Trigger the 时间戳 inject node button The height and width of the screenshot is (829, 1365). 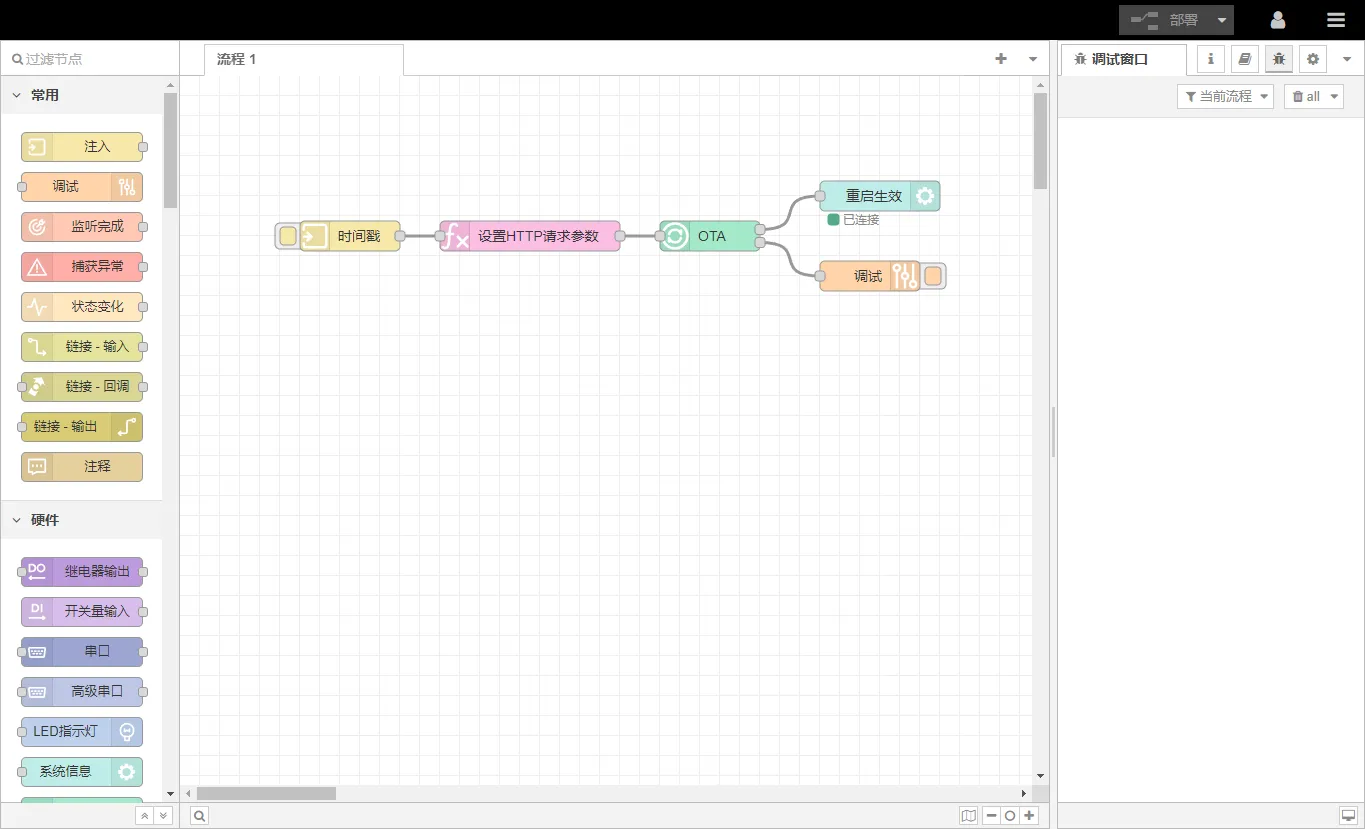tap(287, 236)
